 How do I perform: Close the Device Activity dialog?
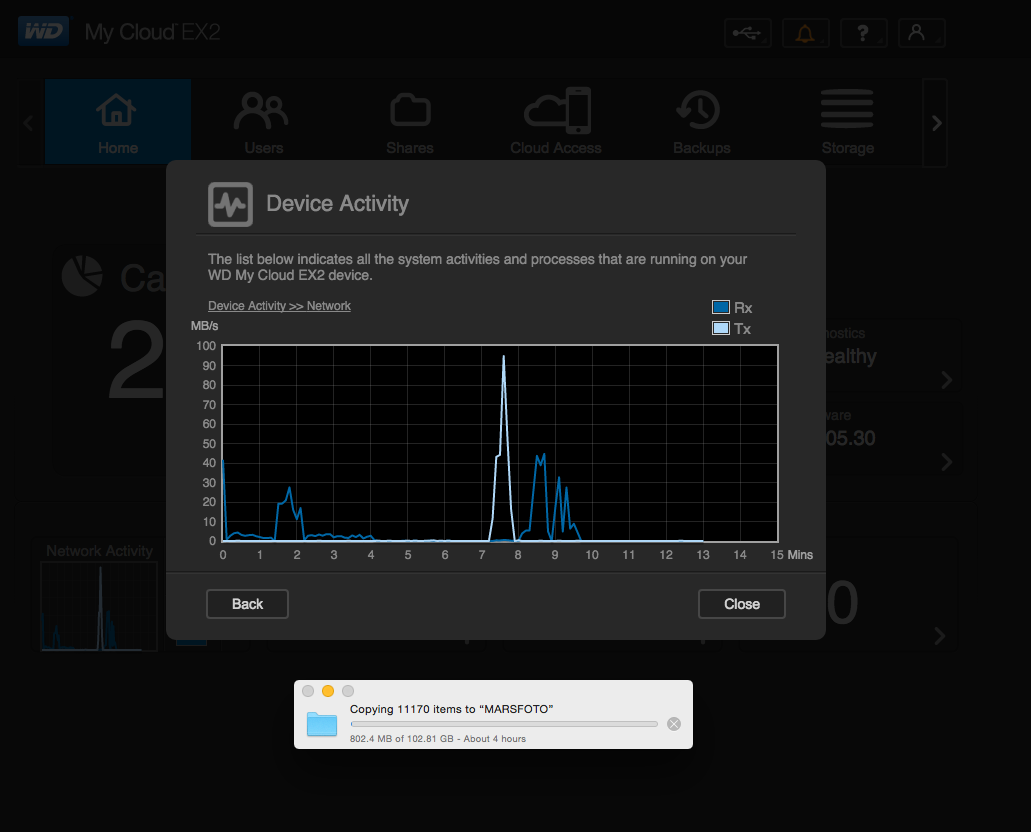[742, 604]
